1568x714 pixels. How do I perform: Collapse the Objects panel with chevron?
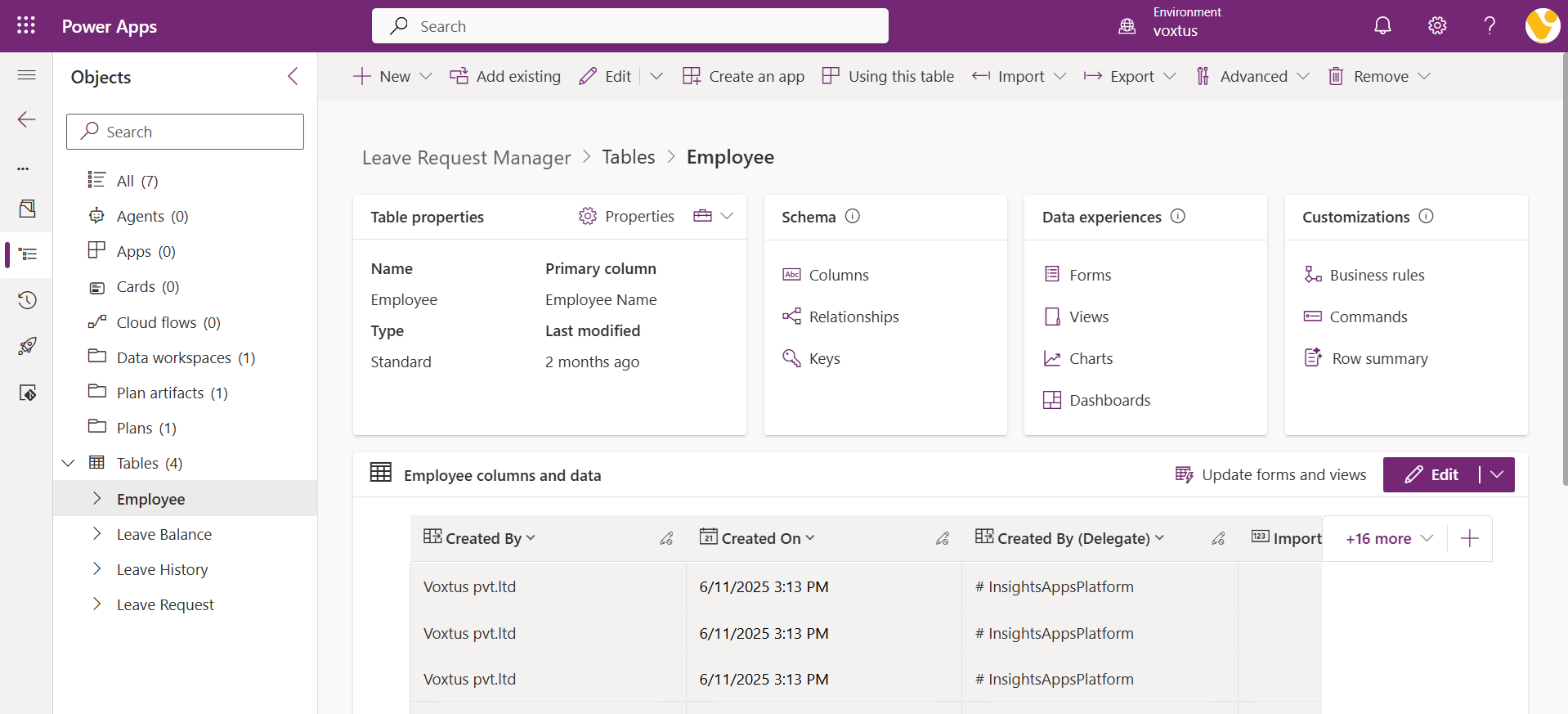click(293, 76)
